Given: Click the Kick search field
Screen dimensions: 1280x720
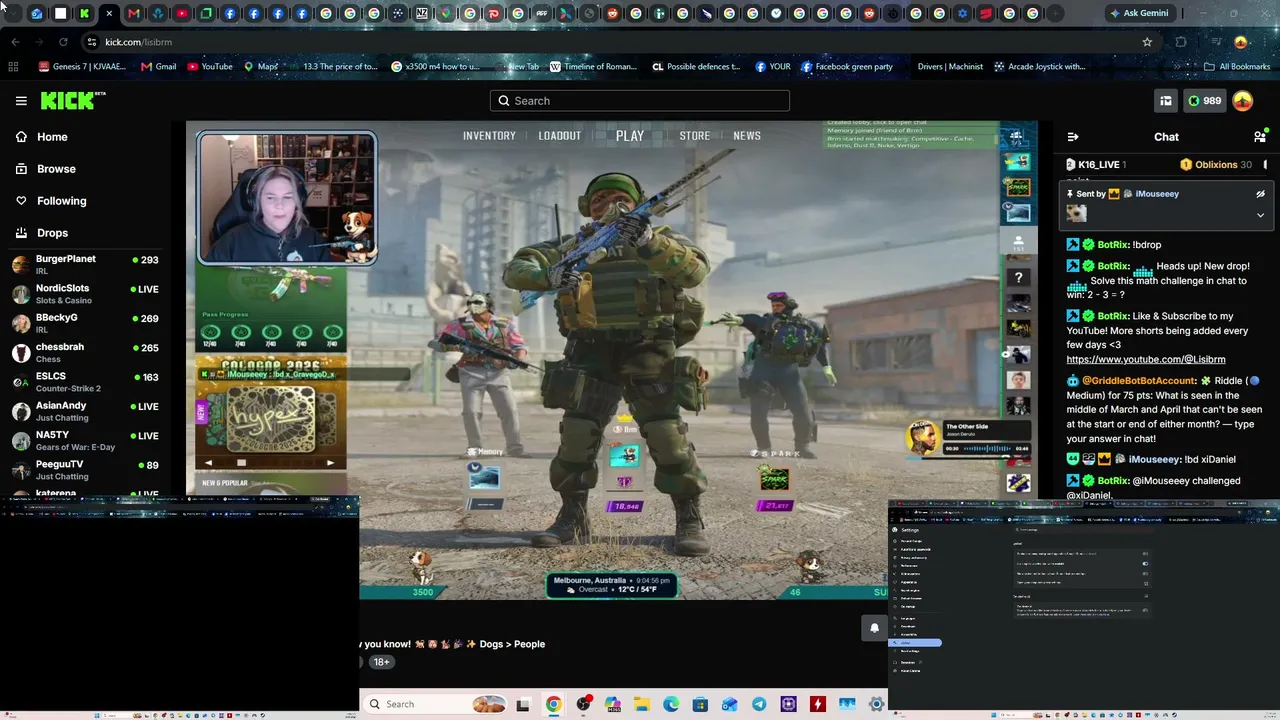Looking at the screenshot, I should click(640, 101).
